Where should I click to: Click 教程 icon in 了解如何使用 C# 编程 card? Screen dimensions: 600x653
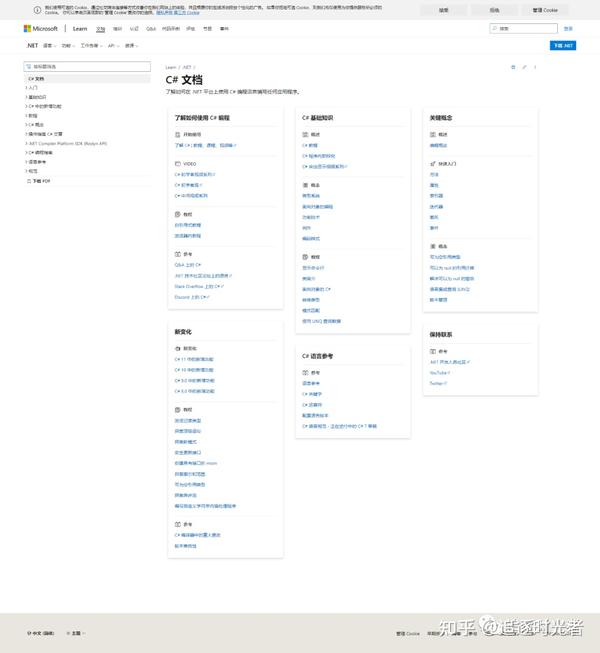(177, 214)
